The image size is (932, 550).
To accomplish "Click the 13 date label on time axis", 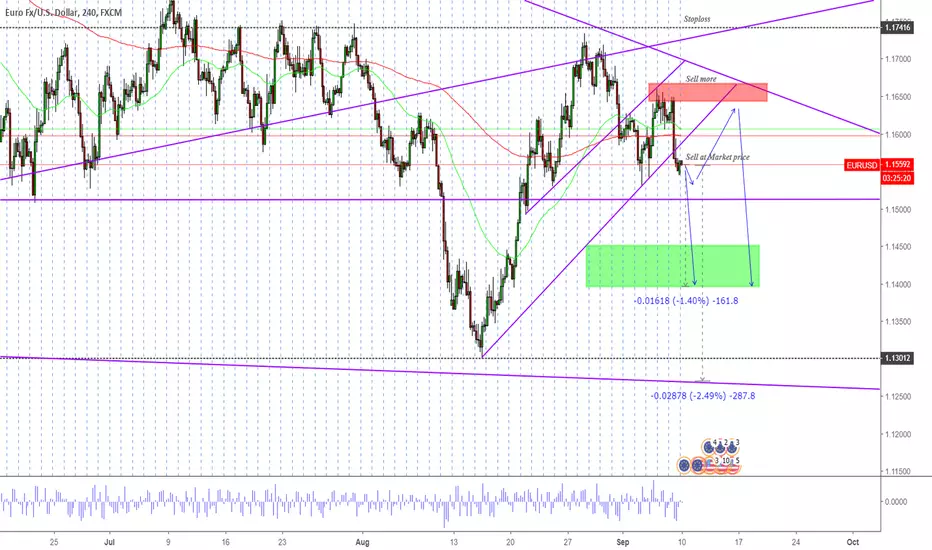I will (x=454, y=542).
